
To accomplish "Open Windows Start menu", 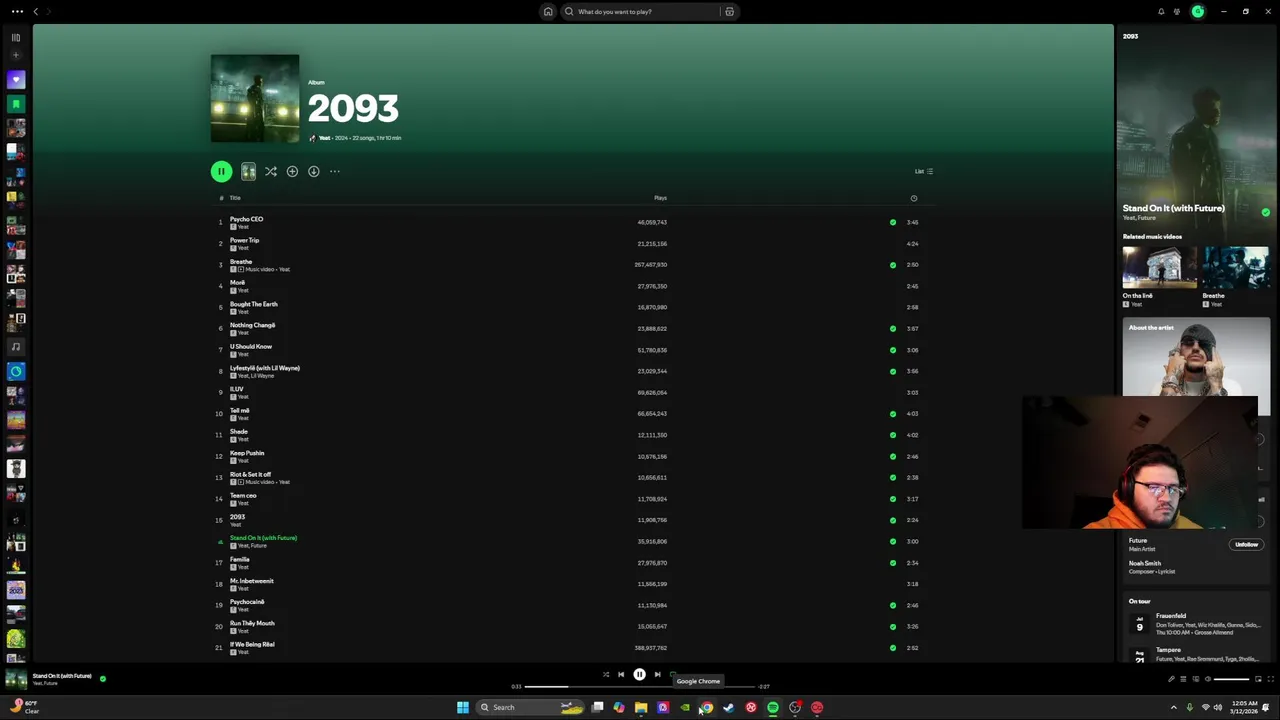I will pyautogui.click(x=463, y=707).
